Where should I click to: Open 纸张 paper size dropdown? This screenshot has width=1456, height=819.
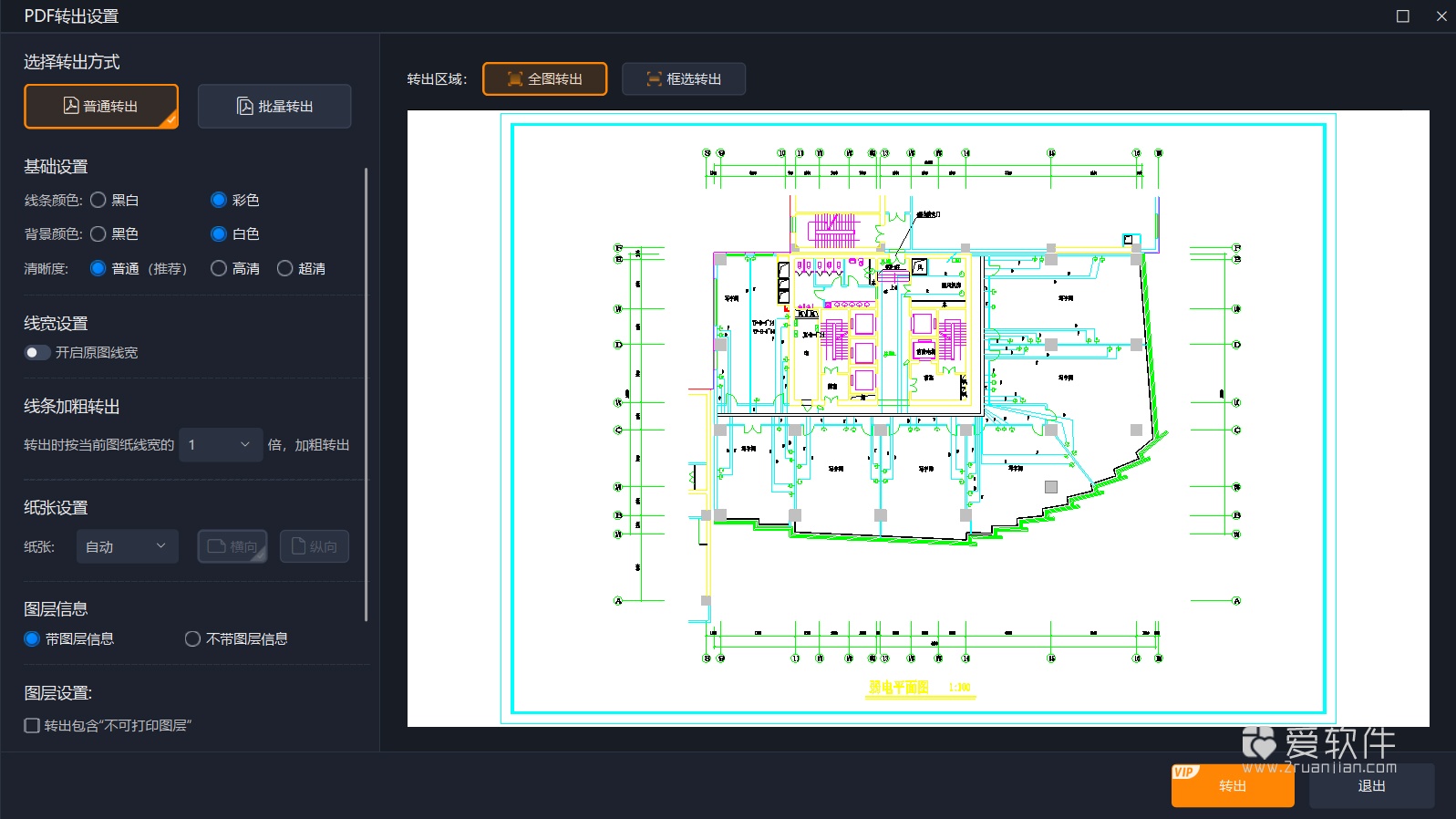click(x=127, y=546)
